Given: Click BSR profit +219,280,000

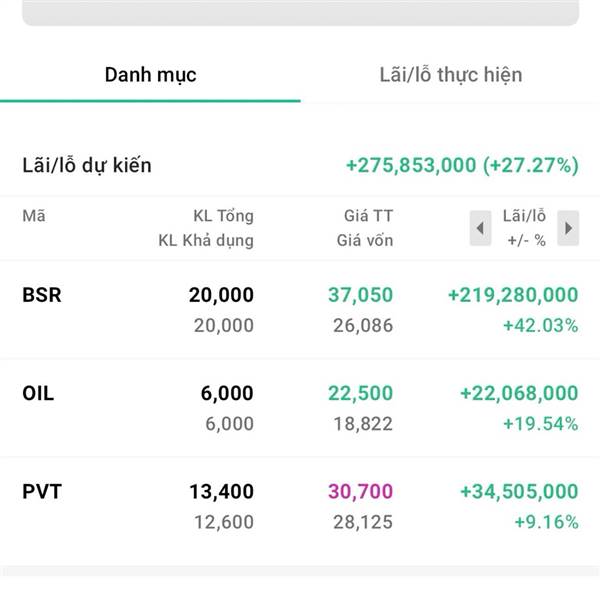Looking at the screenshot, I should point(512,295).
